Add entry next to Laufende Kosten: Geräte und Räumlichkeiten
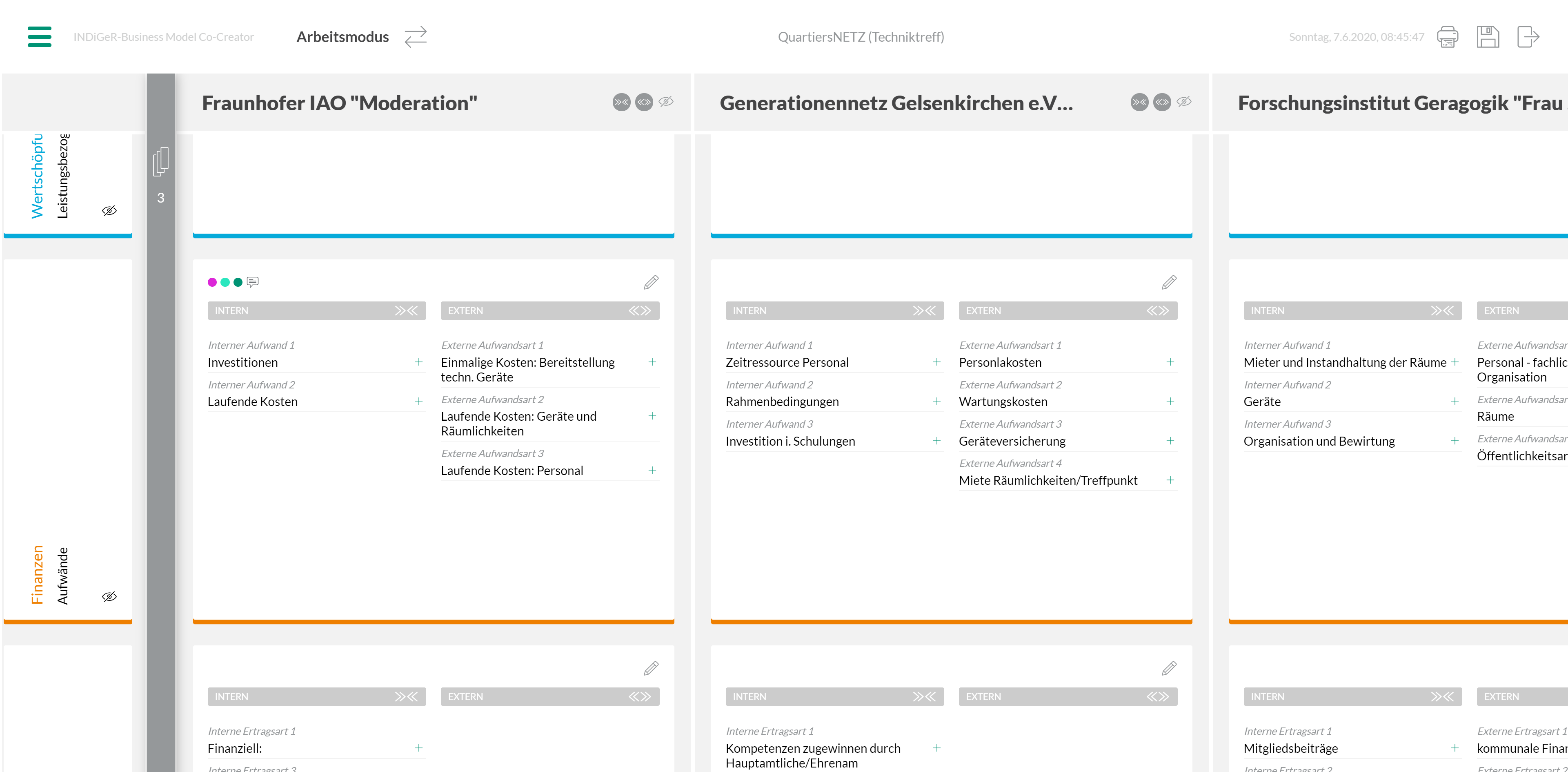The image size is (1568, 772). [652, 416]
